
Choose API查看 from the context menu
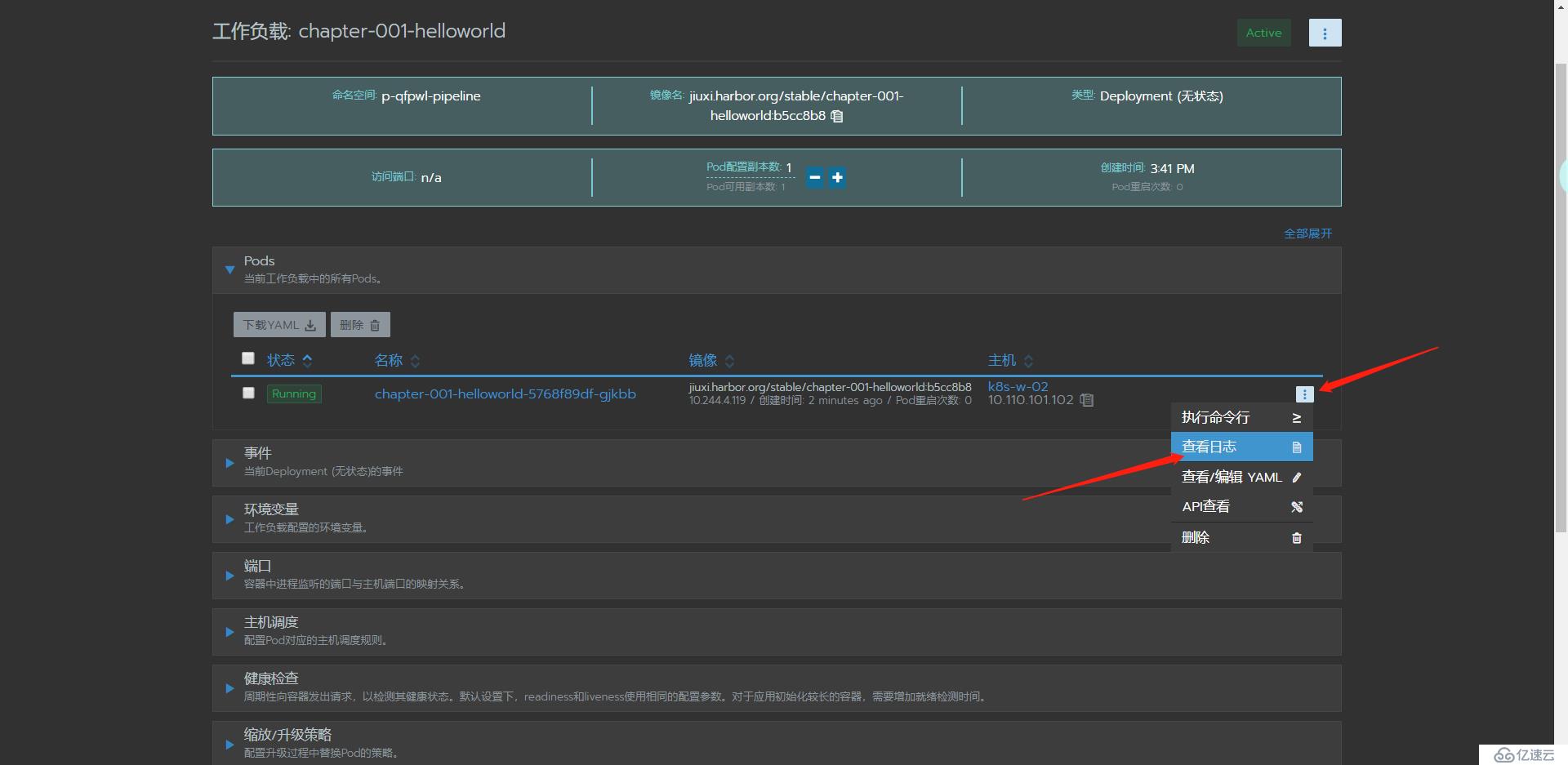[1241, 506]
